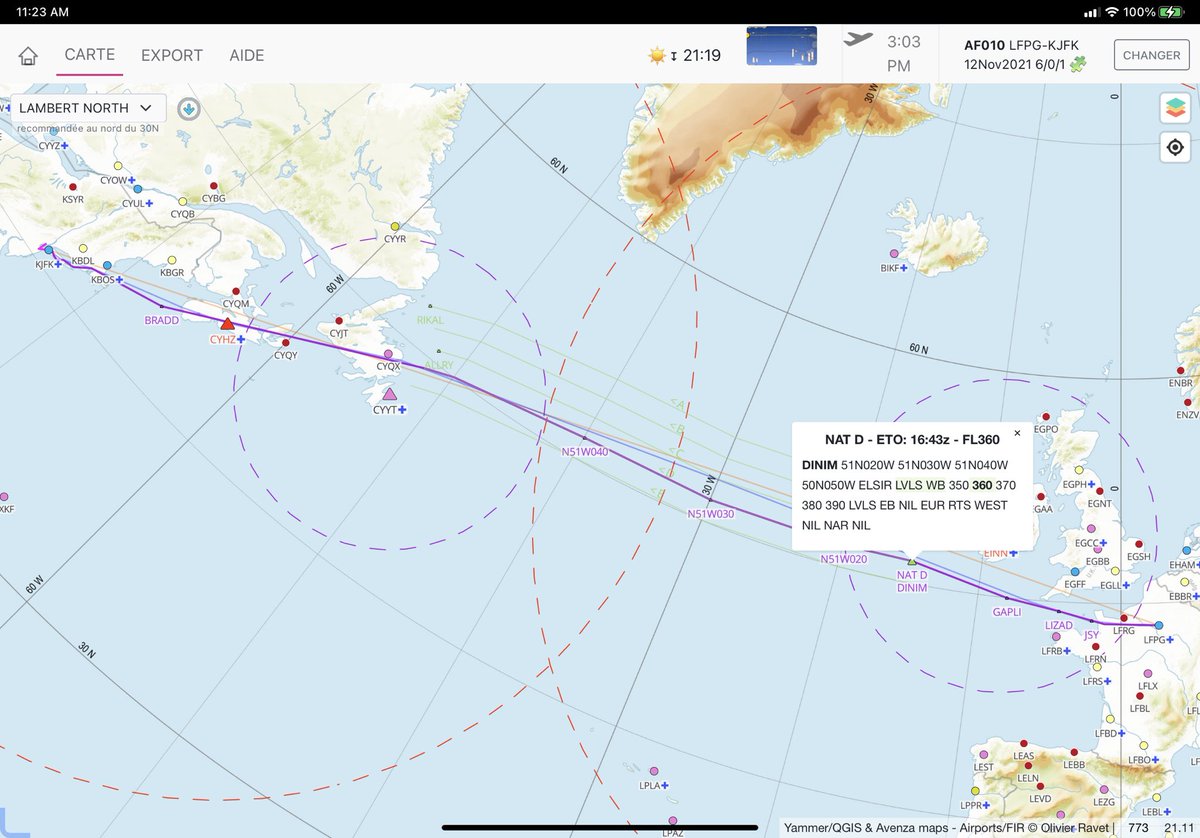
Task: Tap the puzzle piece icon
Action: point(1078,64)
